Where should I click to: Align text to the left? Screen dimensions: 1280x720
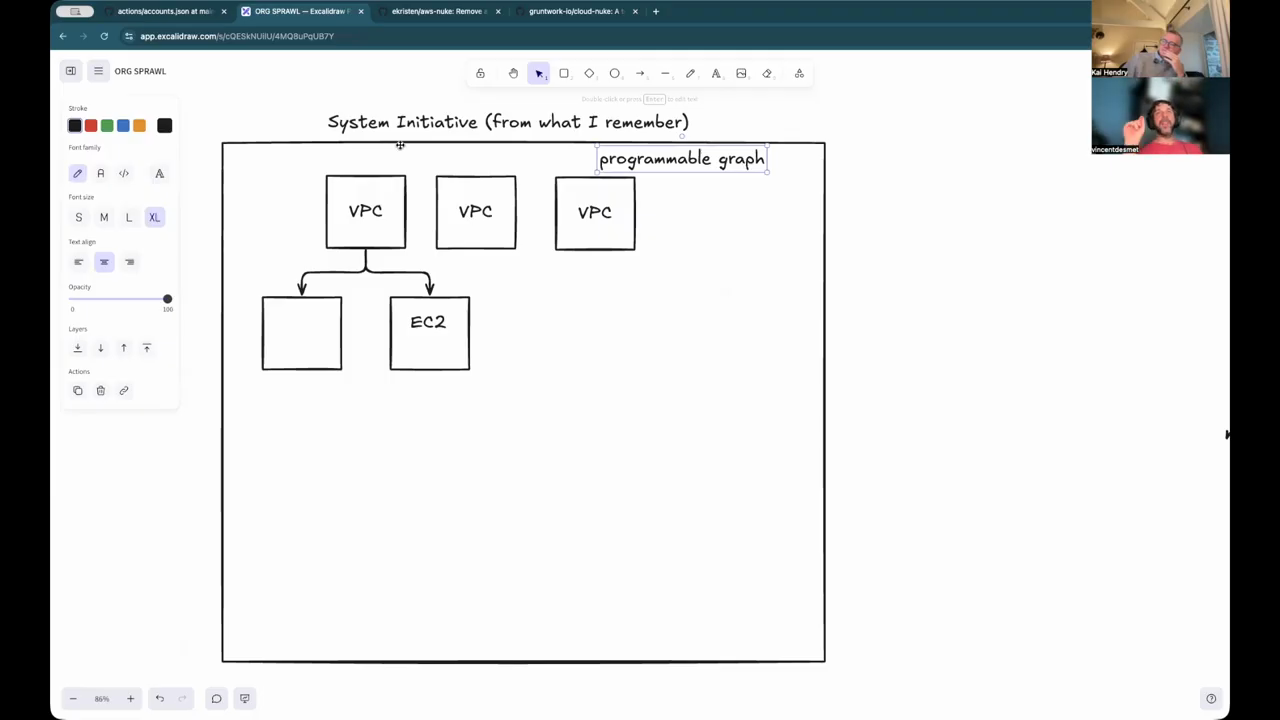78,262
